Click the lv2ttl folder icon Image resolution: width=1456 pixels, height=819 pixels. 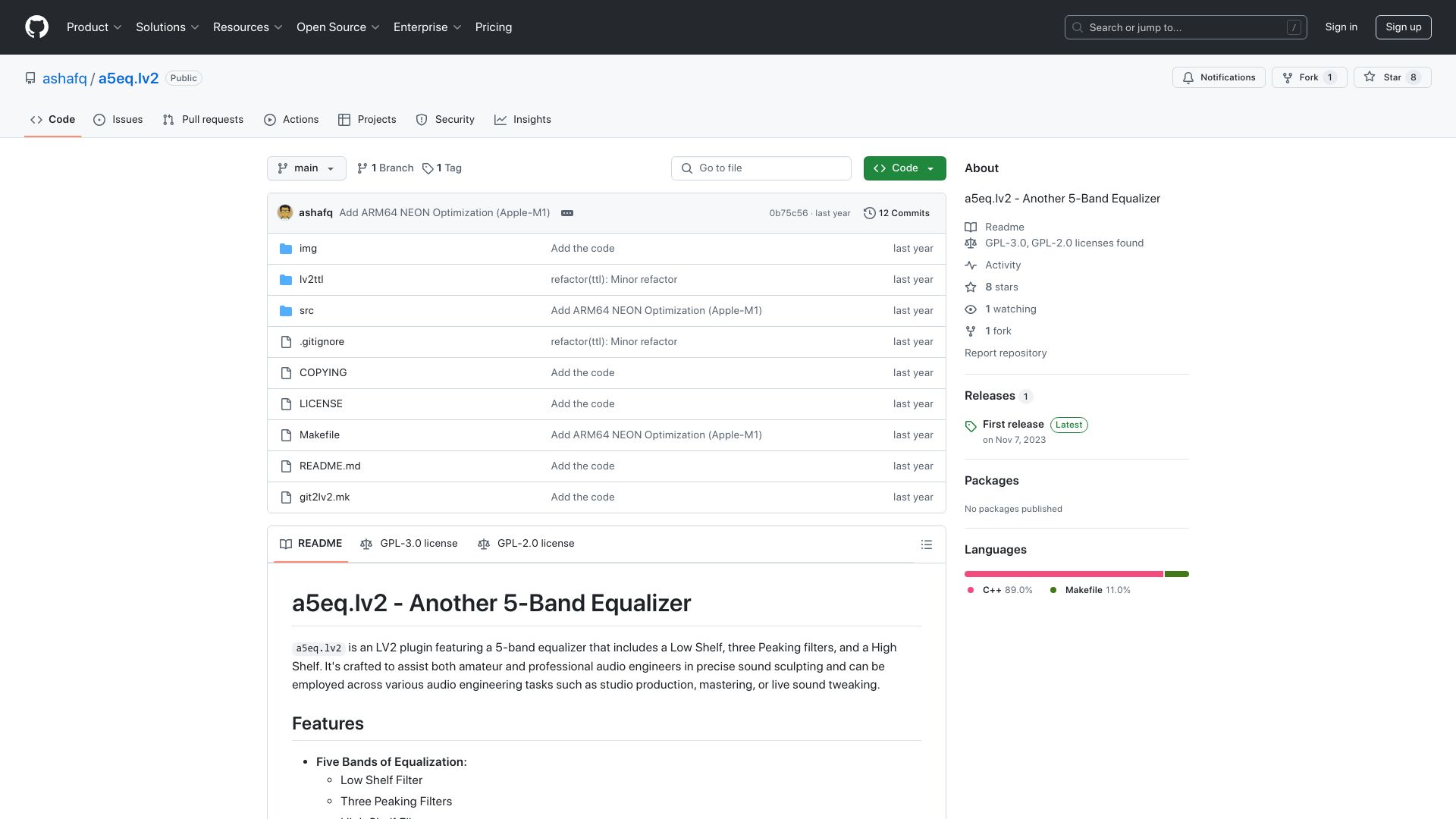[x=286, y=280]
